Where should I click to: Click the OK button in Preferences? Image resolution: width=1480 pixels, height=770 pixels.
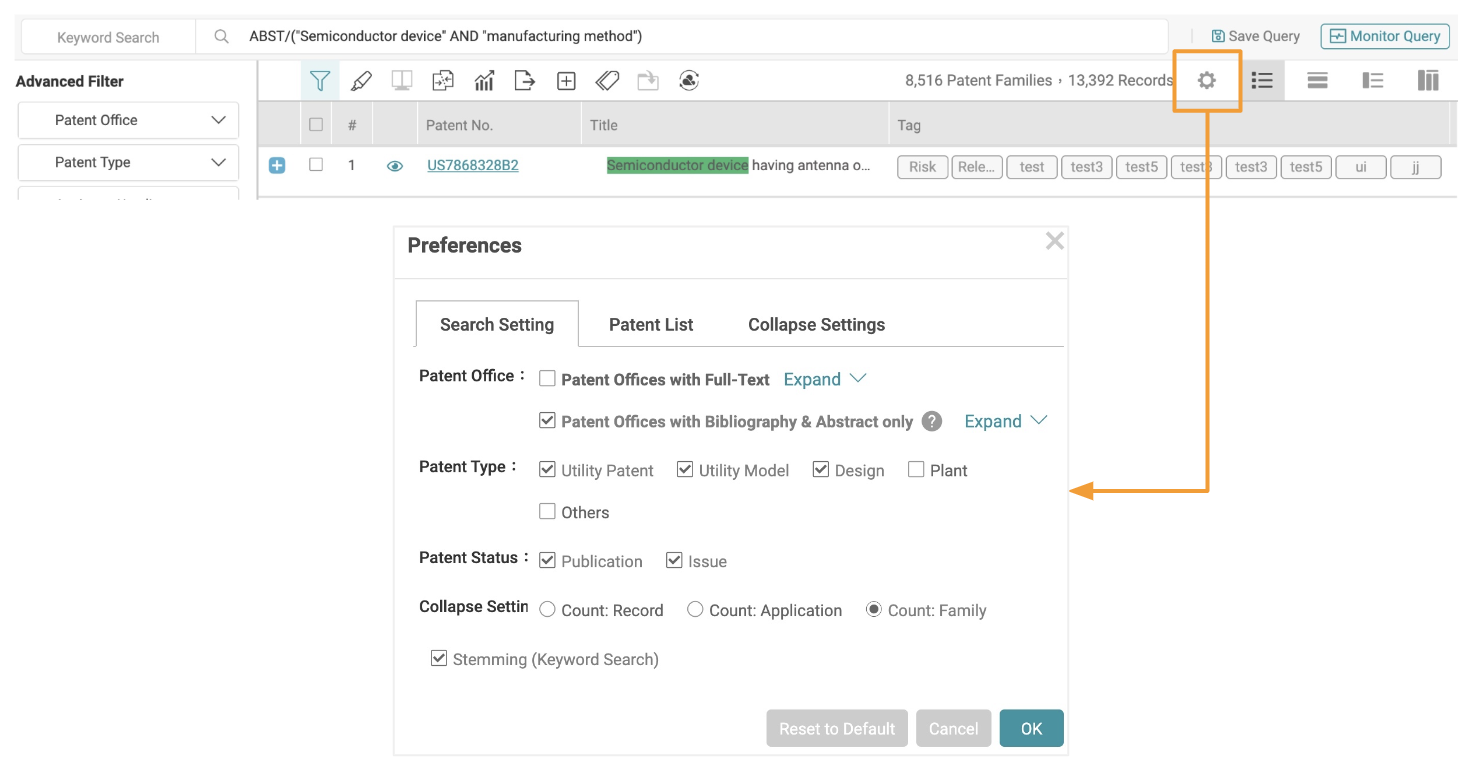click(1031, 728)
